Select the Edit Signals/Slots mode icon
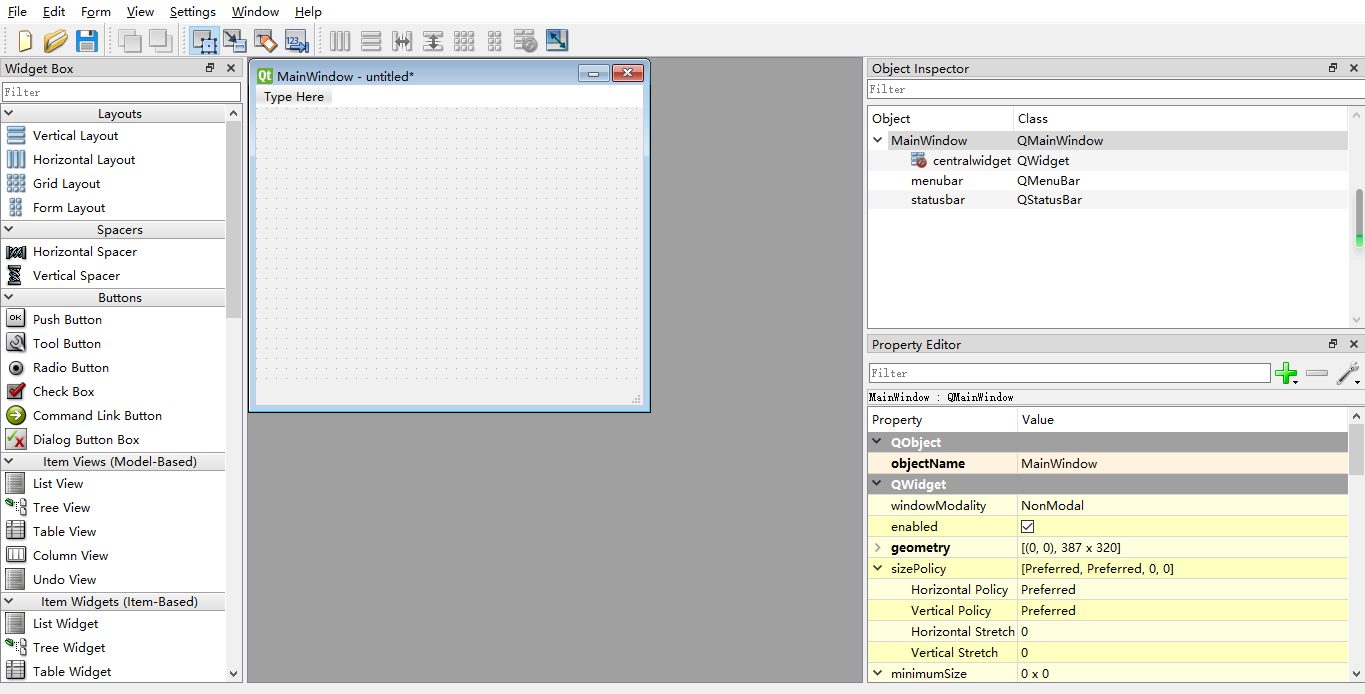 point(235,41)
